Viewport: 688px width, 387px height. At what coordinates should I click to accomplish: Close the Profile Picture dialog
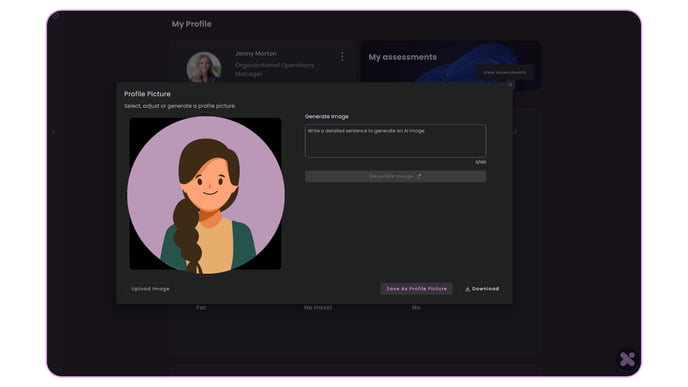pyautogui.click(x=510, y=85)
